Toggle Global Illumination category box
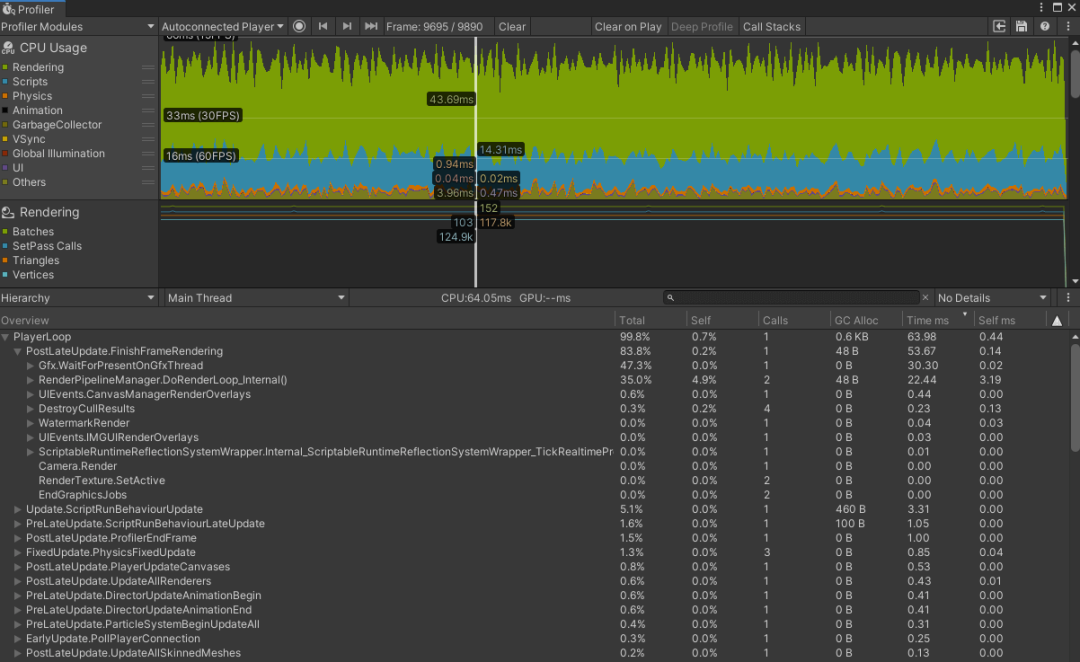The image size is (1080, 662). pyautogui.click(x=6, y=154)
